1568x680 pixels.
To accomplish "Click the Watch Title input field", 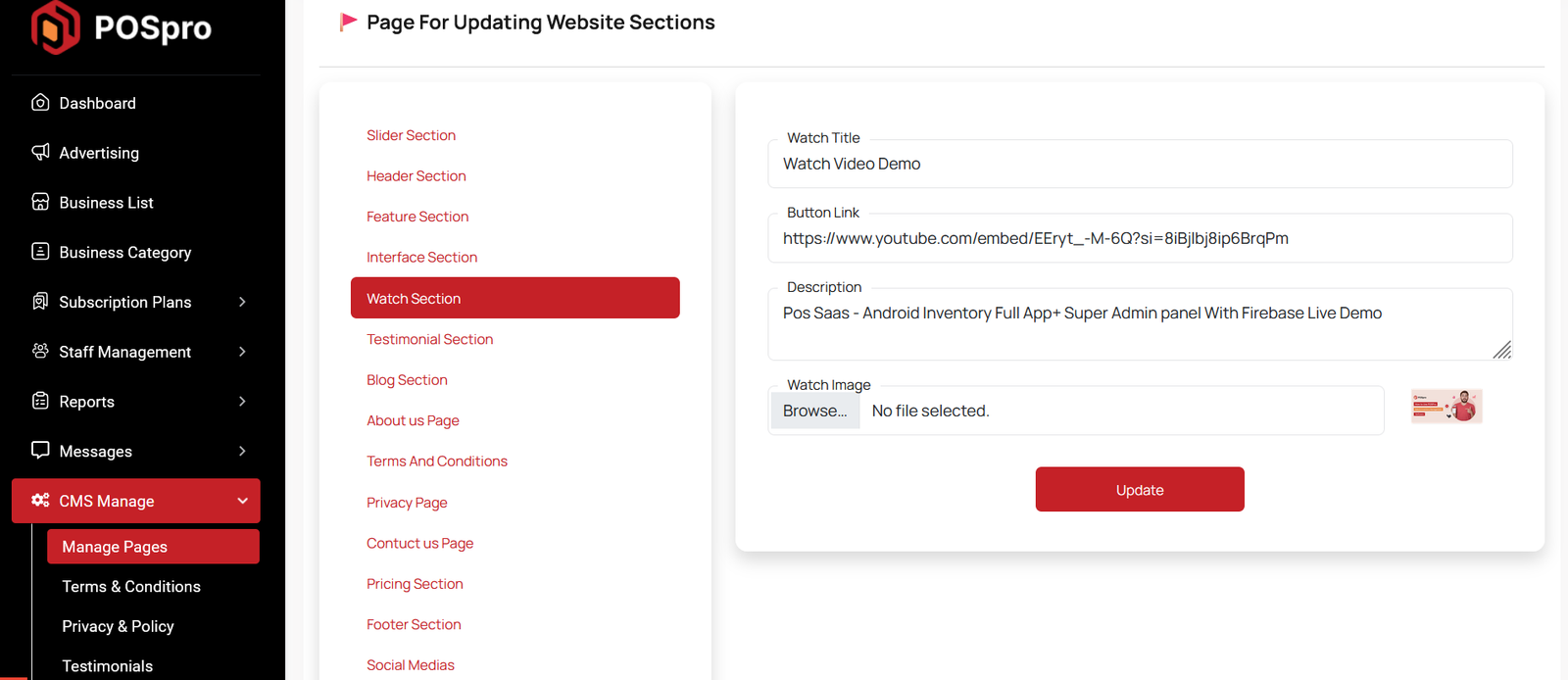I will click(1140, 165).
